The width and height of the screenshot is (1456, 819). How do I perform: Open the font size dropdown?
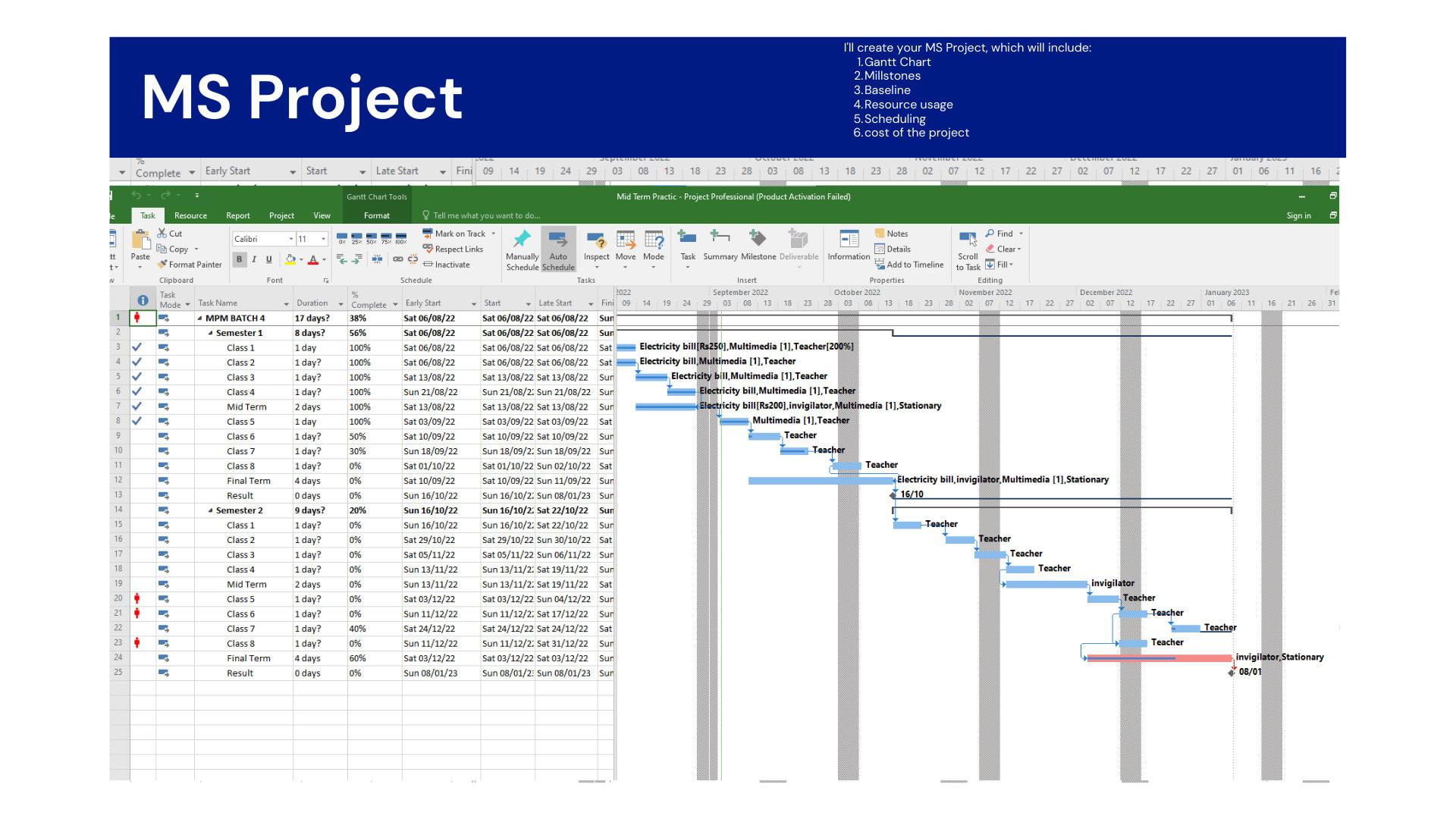coord(322,239)
